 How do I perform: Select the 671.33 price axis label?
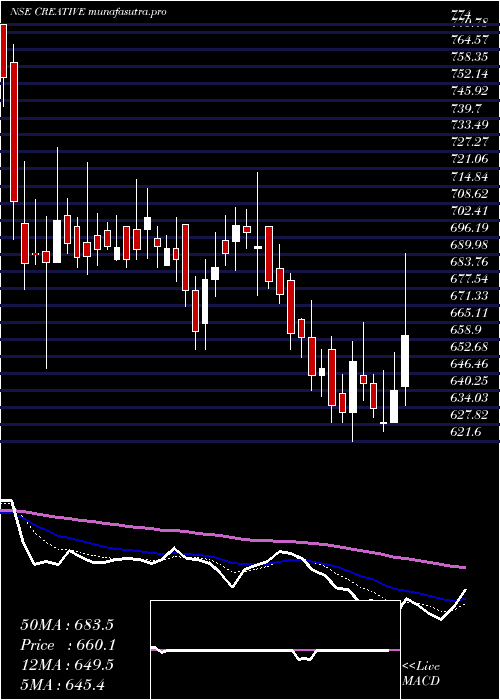(x=470, y=296)
